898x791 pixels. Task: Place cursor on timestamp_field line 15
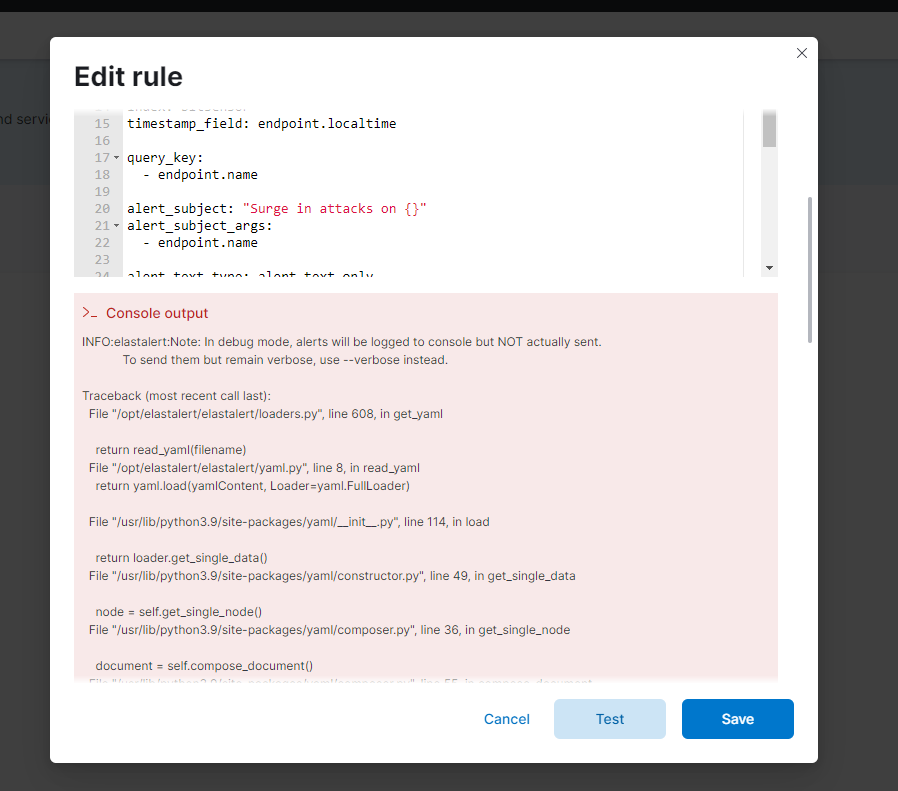262,124
